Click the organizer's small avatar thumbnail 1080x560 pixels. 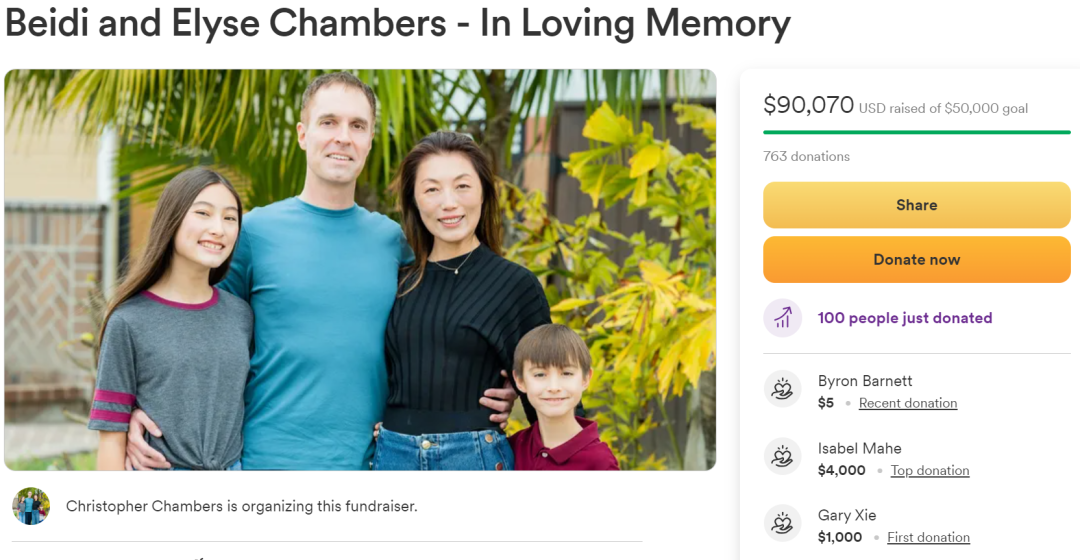(x=31, y=506)
